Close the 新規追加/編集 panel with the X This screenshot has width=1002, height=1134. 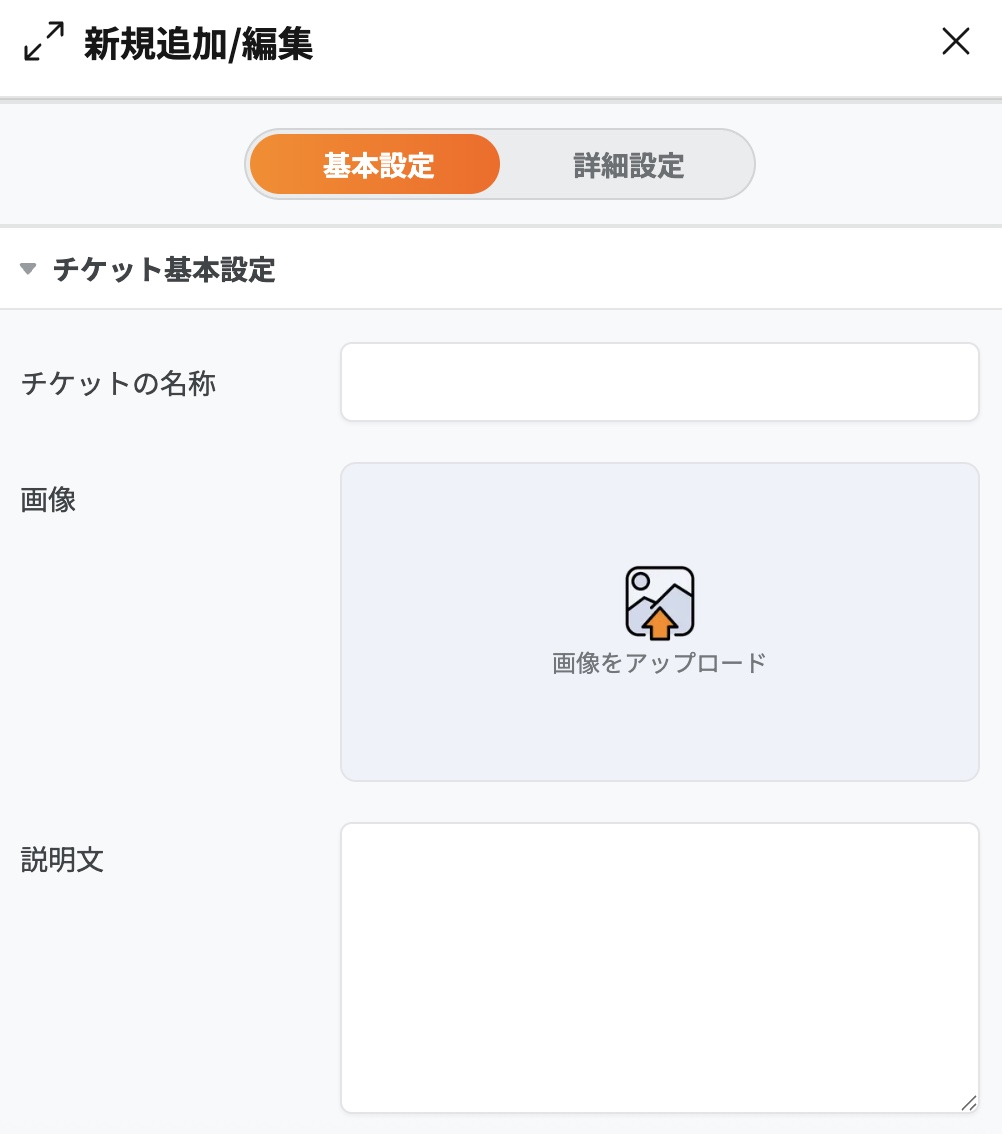[956, 42]
